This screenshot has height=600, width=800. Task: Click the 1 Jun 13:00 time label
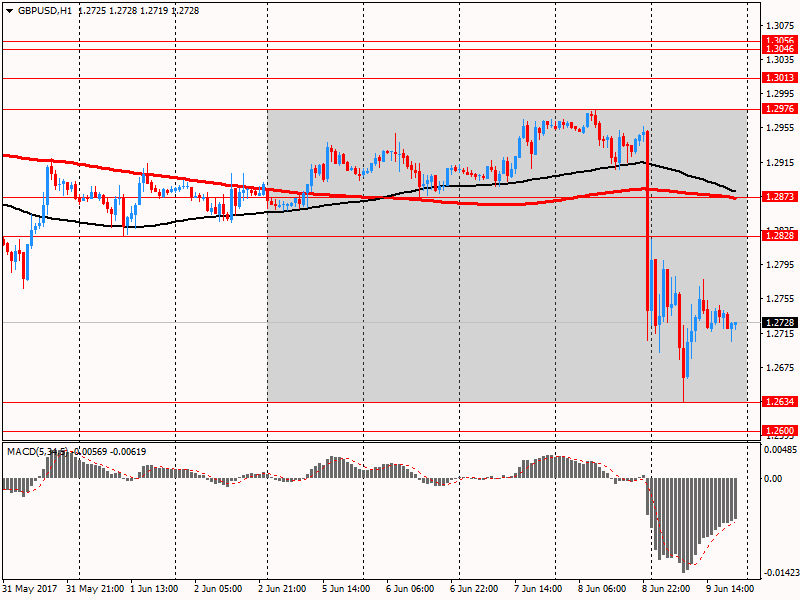pos(154,589)
